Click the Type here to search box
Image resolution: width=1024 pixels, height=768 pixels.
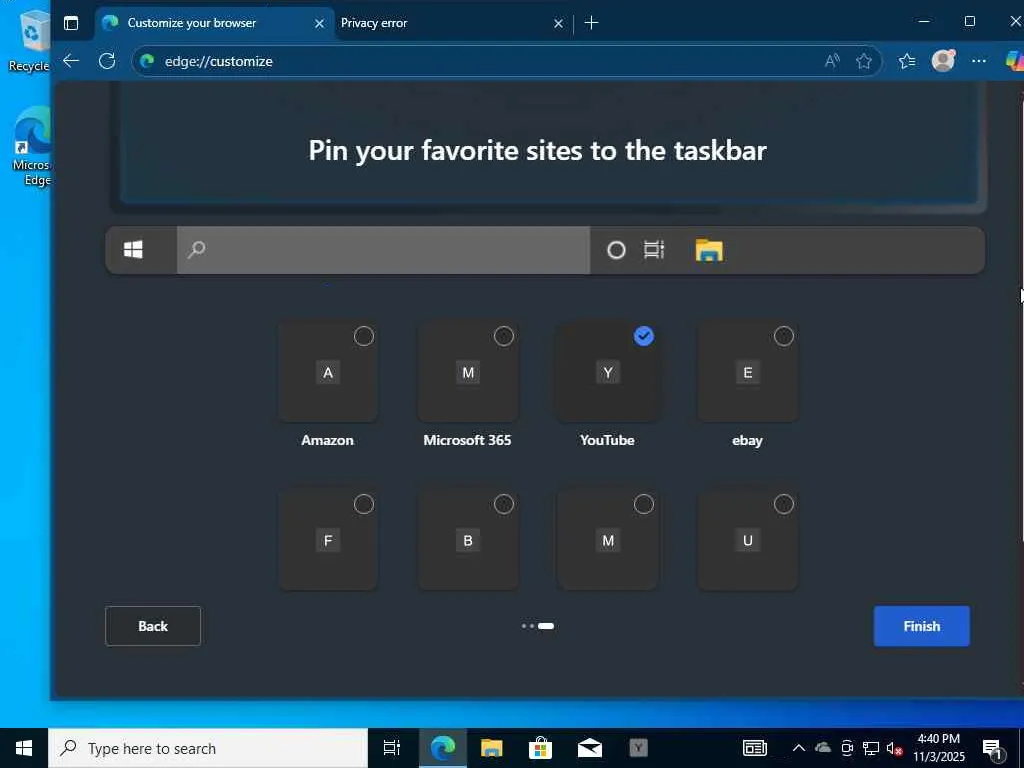coord(208,748)
